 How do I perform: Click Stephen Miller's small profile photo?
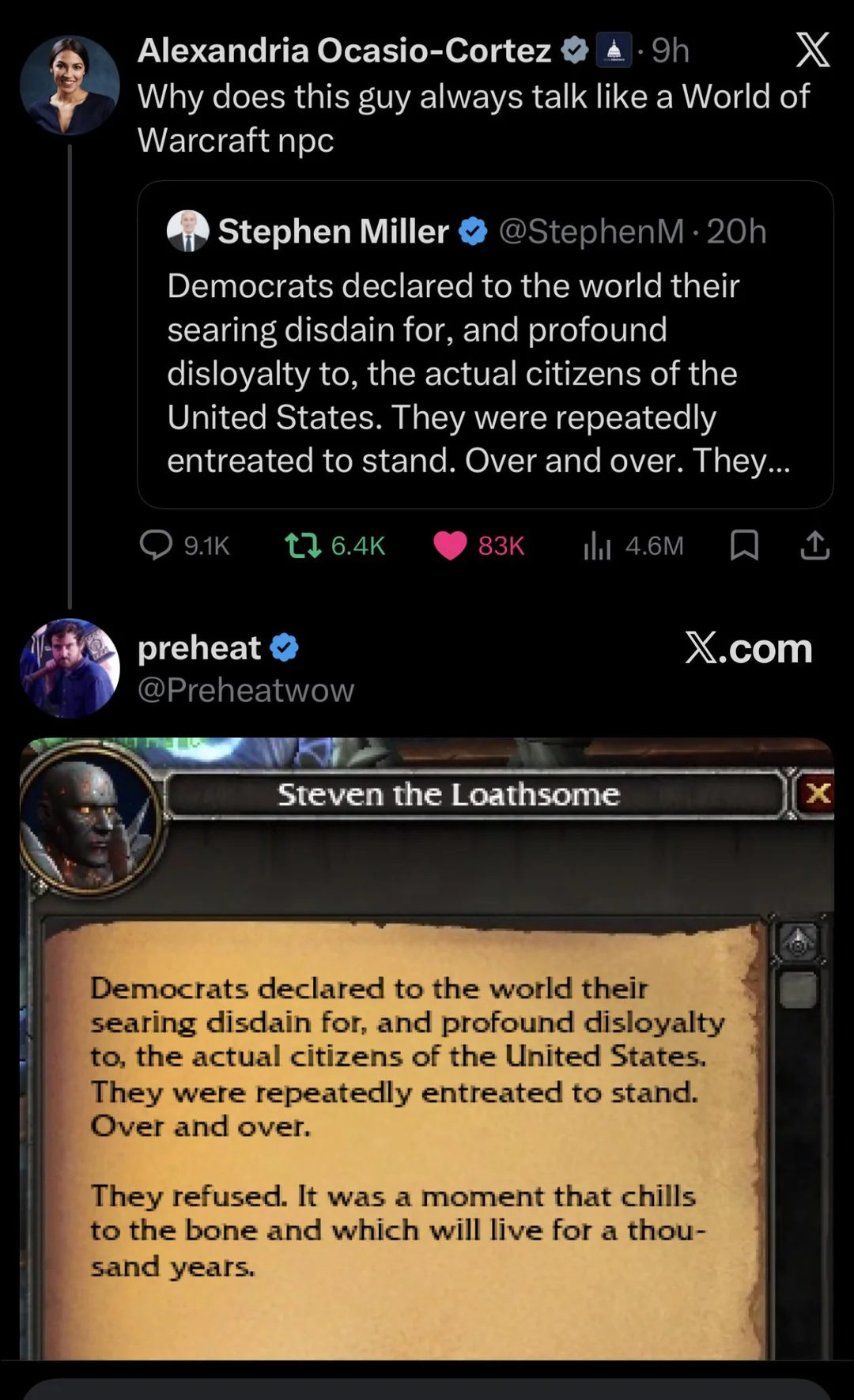click(187, 231)
